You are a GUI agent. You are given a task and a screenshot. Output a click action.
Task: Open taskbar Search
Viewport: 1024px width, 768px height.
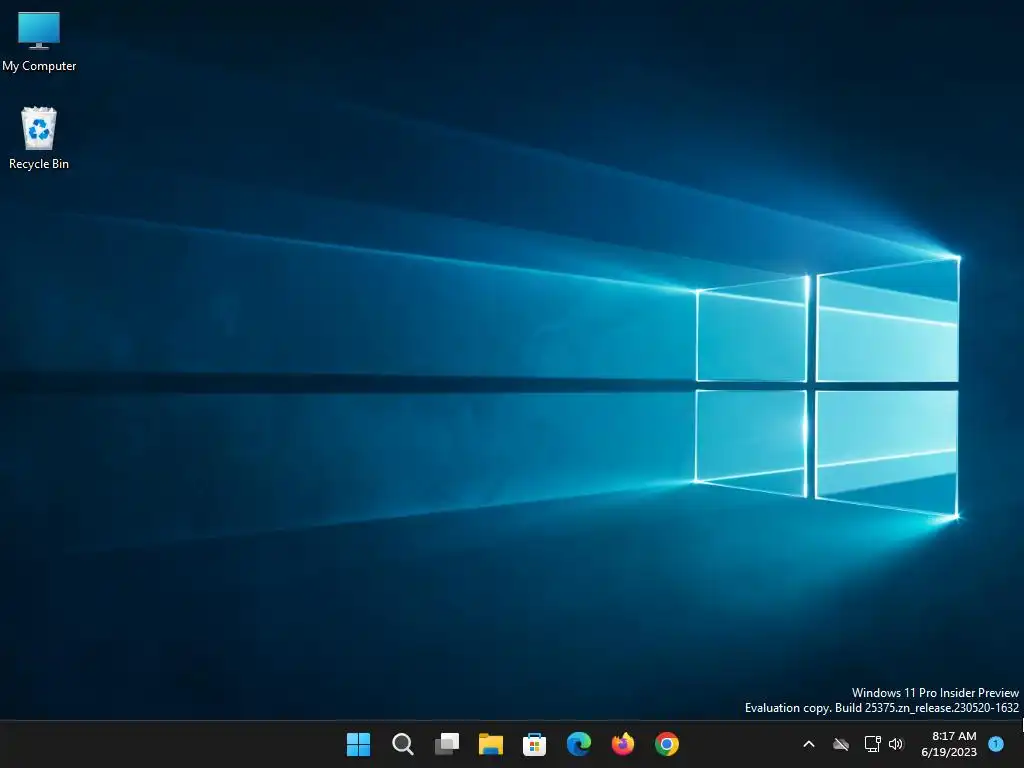coord(402,744)
